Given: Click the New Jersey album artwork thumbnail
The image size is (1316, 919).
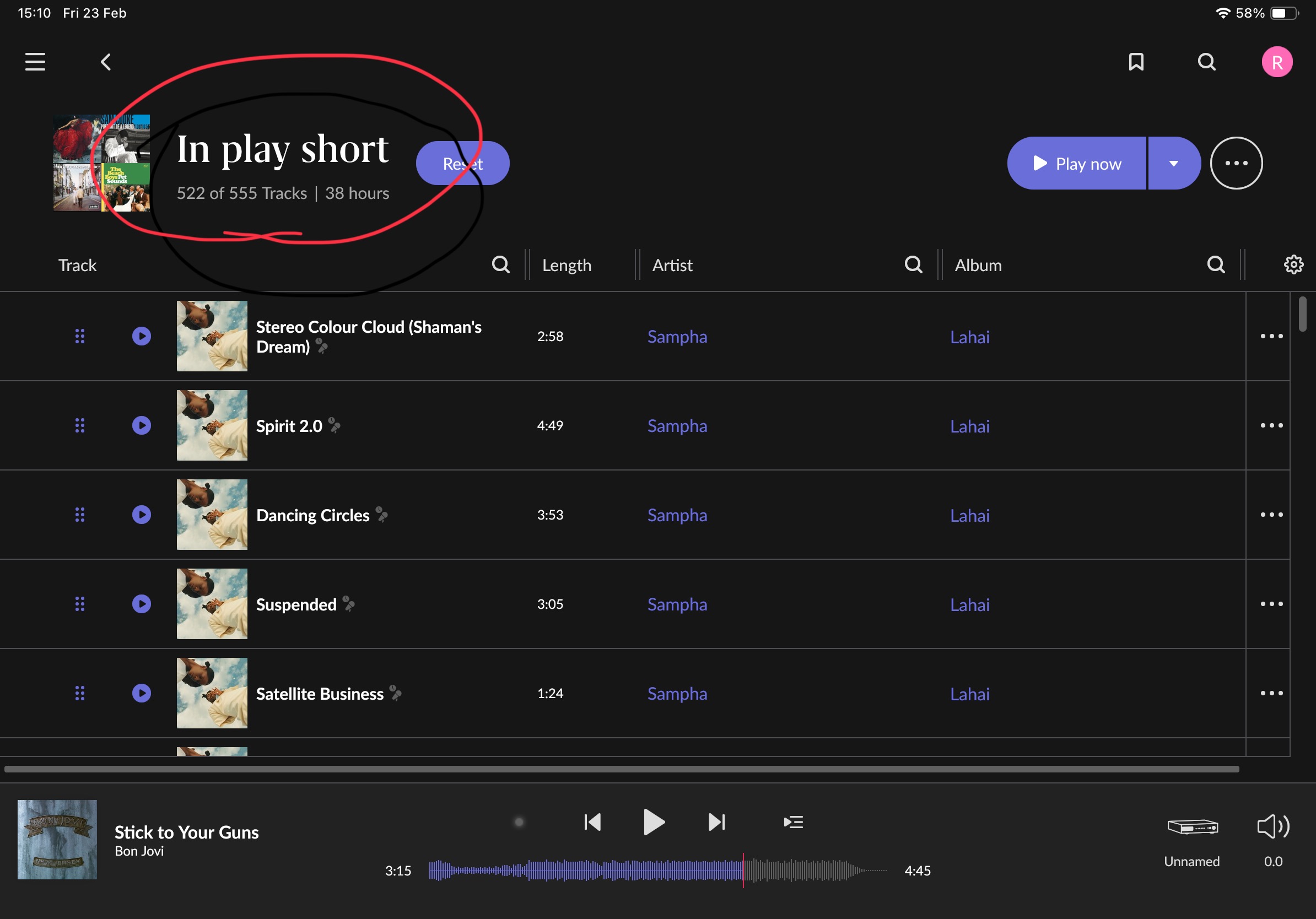Looking at the screenshot, I should (57, 839).
